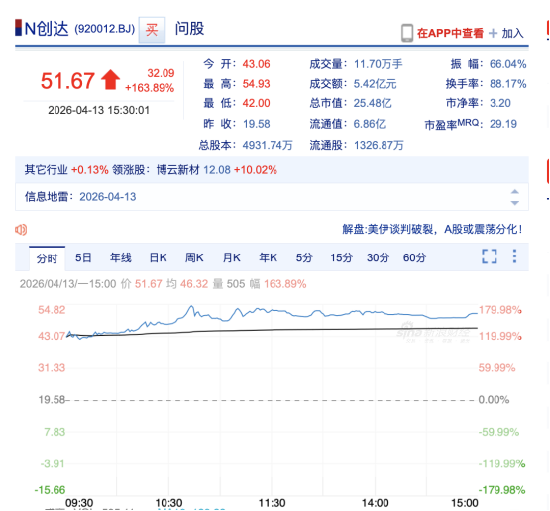Click the 昨收 value 19.58
The image size is (550, 511).
coord(256,124)
